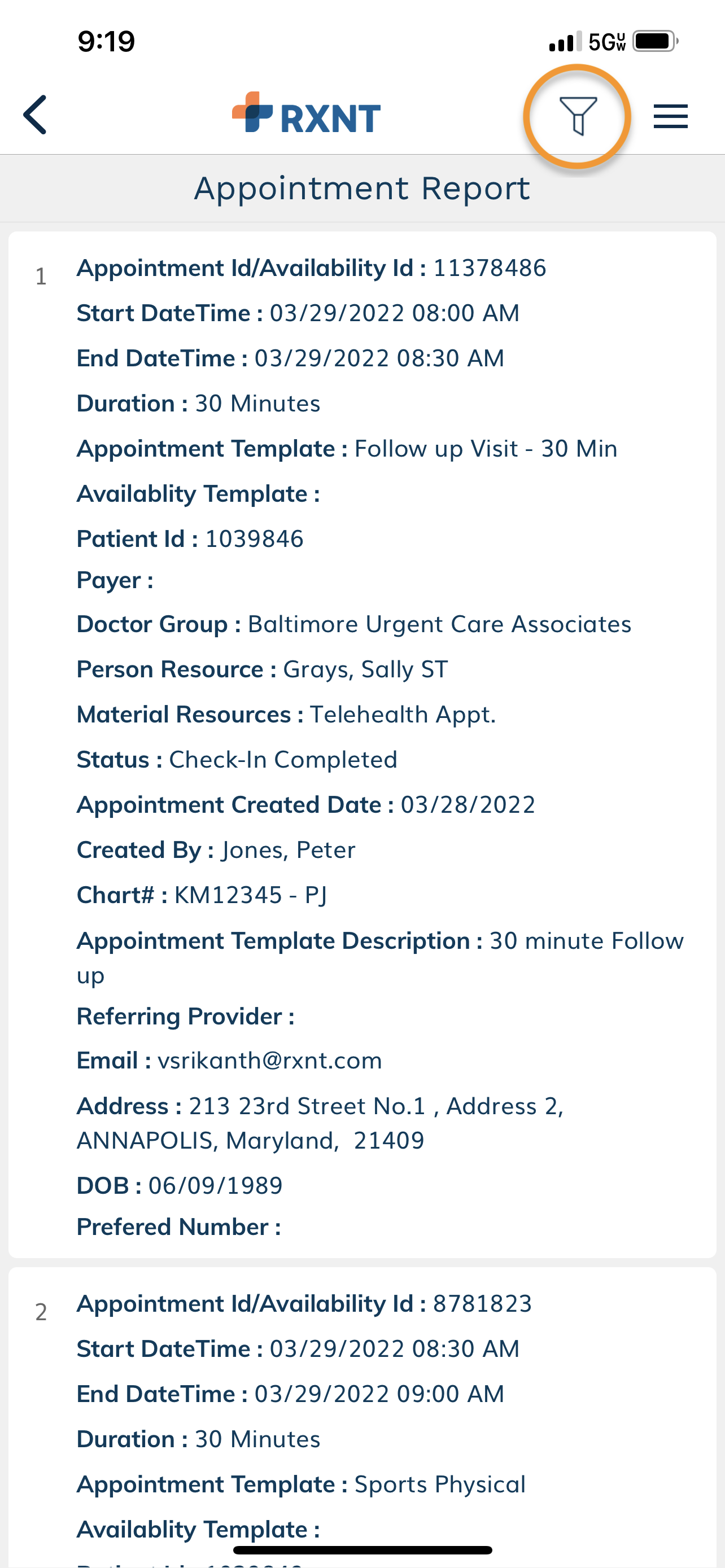Select the Appointment Report heading

click(362, 188)
